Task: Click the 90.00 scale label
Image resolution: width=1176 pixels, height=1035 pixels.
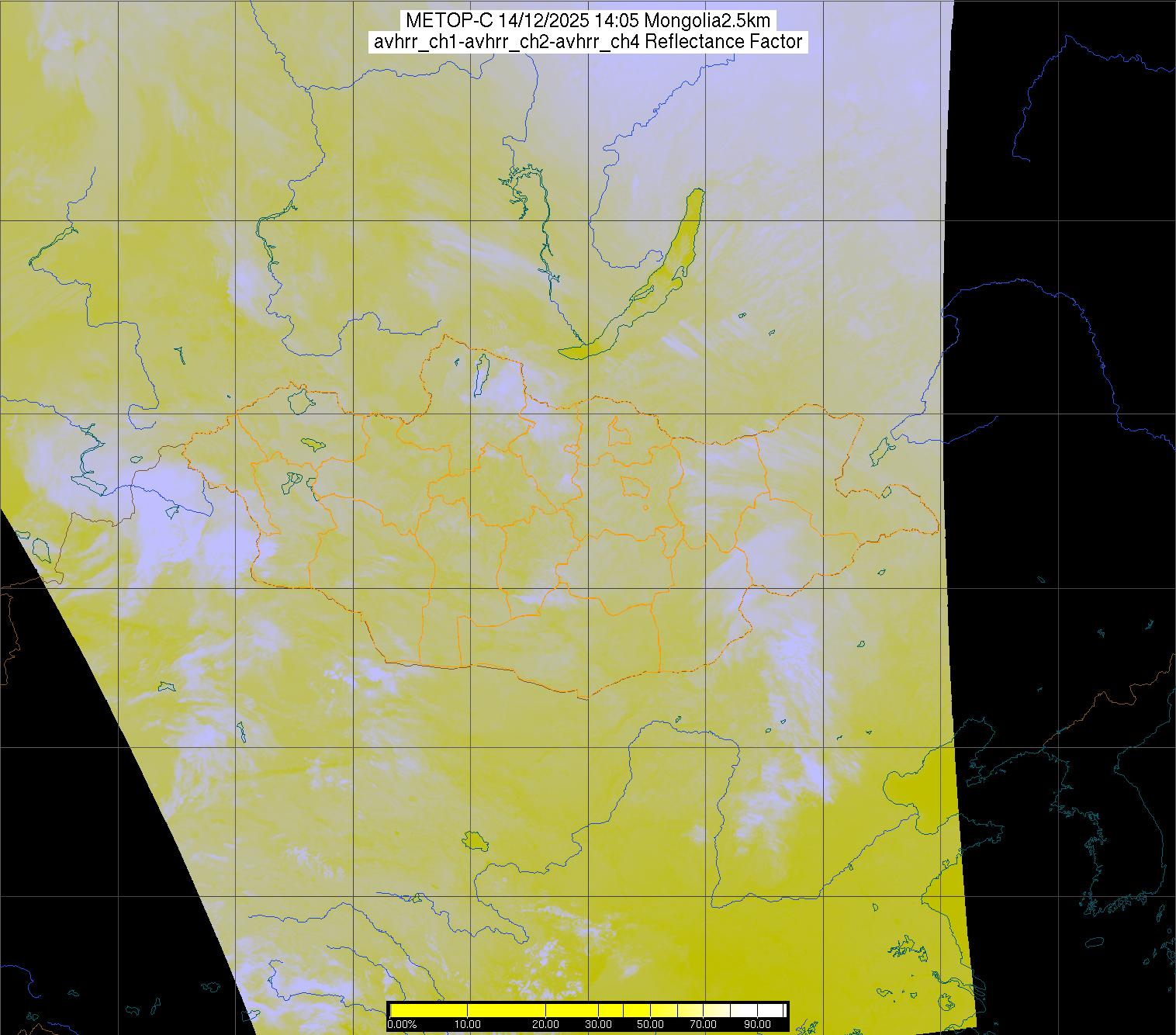Action: point(756,1024)
